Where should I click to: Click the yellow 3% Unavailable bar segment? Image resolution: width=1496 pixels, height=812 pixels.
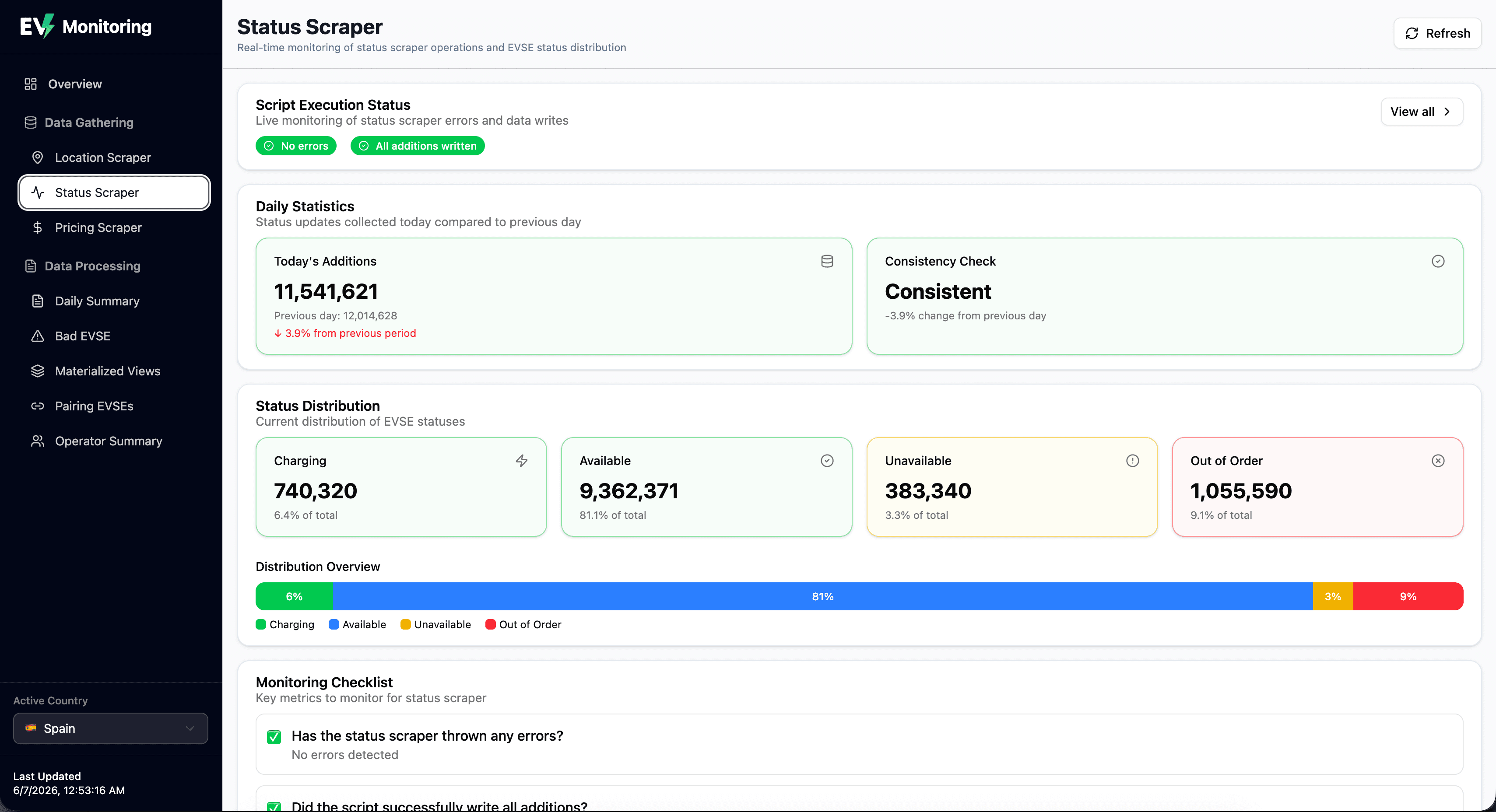tap(1333, 596)
